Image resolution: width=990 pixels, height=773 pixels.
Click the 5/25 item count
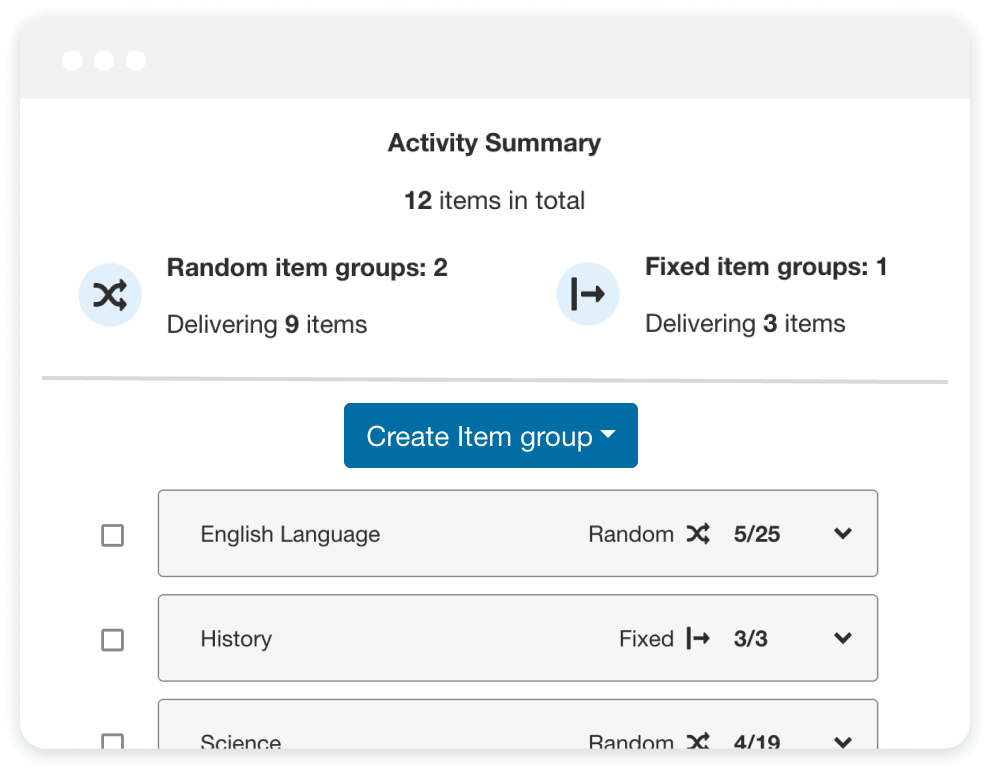coord(756,535)
